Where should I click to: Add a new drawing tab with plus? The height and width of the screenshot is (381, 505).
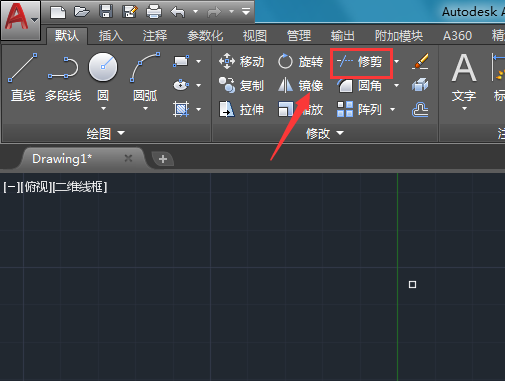click(x=163, y=159)
